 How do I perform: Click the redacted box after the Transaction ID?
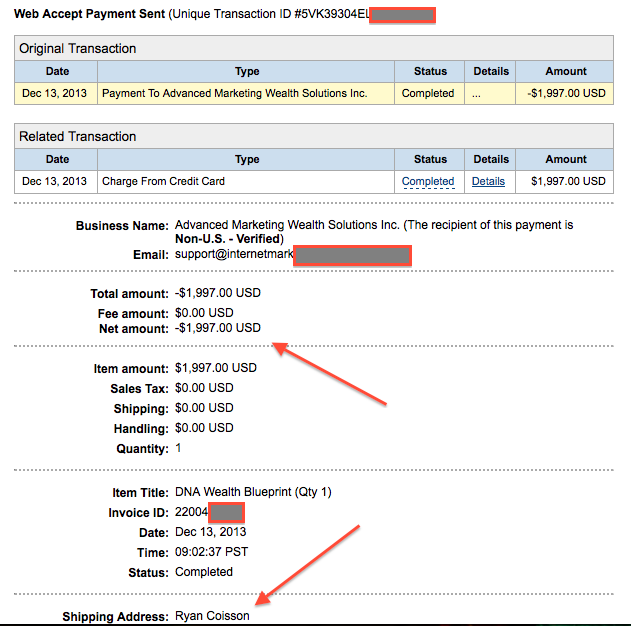coord(402,15)
